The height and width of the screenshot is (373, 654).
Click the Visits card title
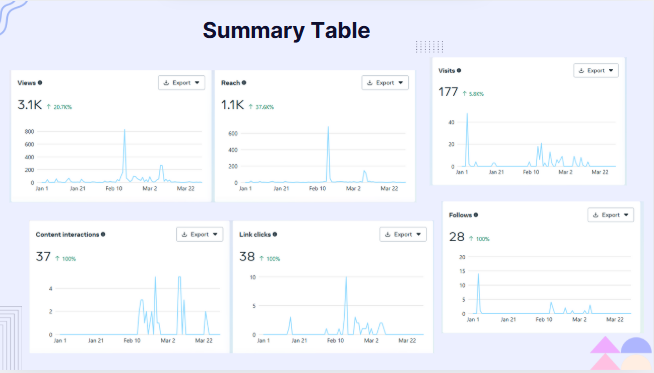446,71
